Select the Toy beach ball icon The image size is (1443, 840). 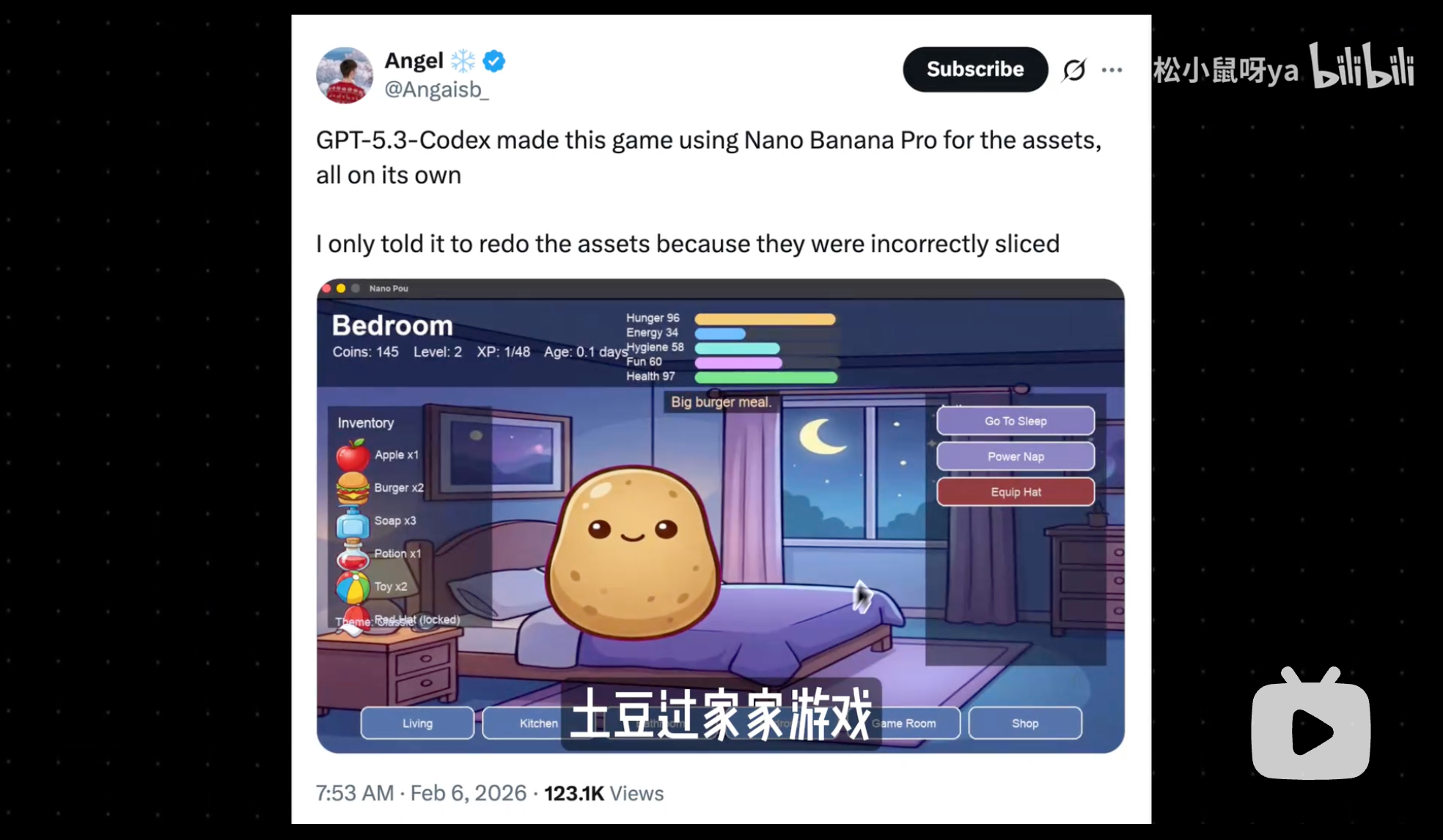353,588
